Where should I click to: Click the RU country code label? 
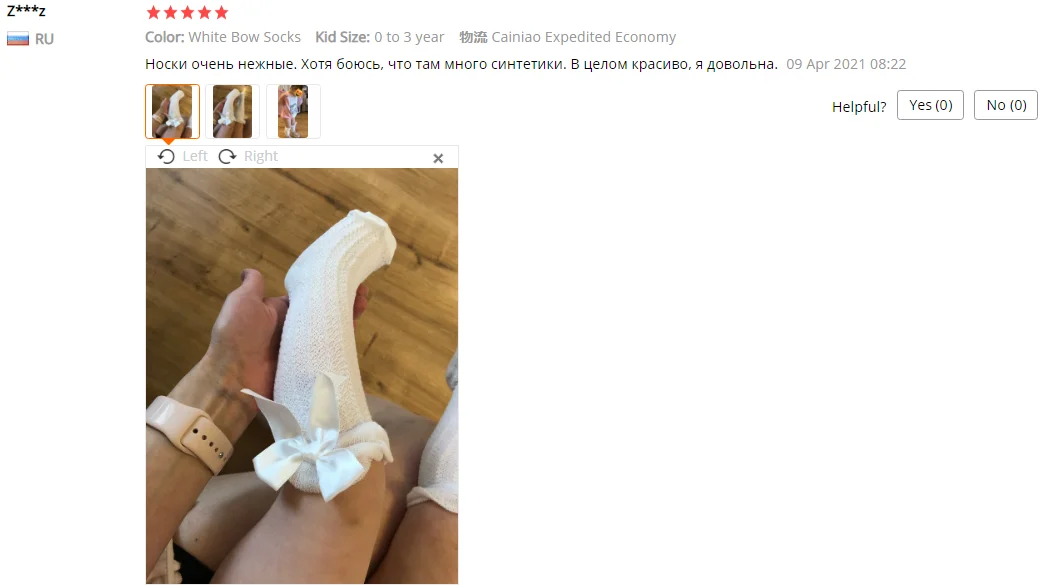pyautogui.click(x=44, y=39)
